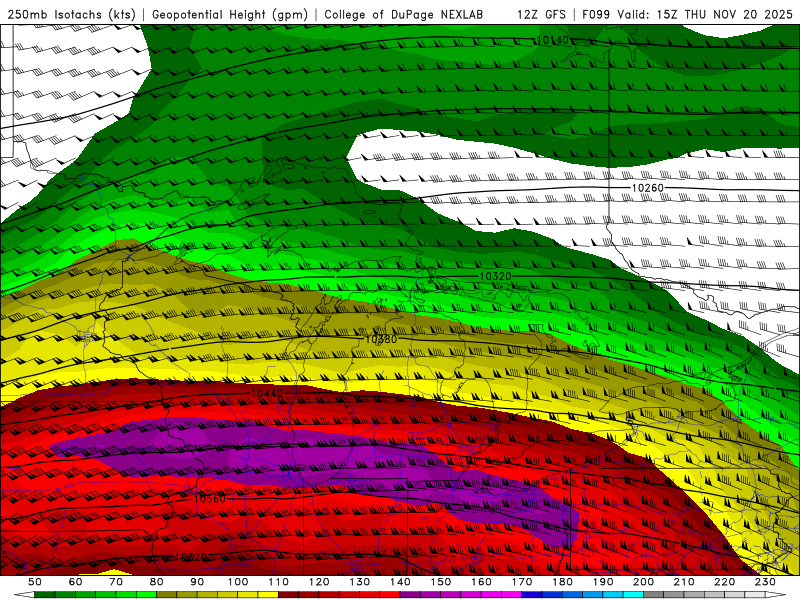Click the 70 value on the legend scale

pos(116,582)
